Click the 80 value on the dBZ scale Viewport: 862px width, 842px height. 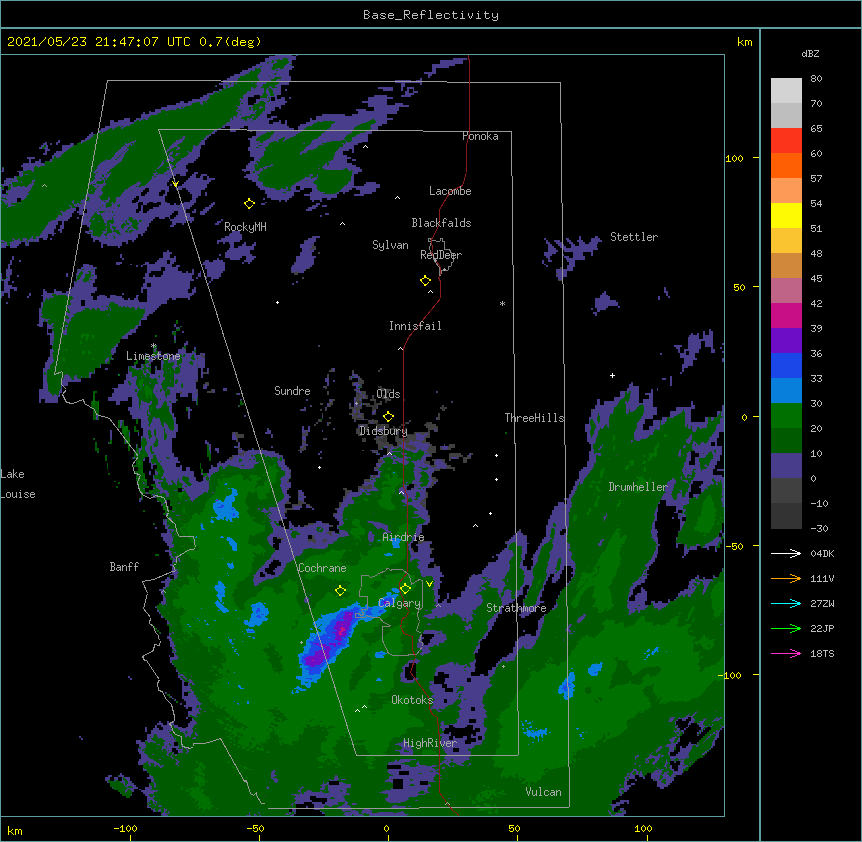pyautogui.click(x=816, y=79)
